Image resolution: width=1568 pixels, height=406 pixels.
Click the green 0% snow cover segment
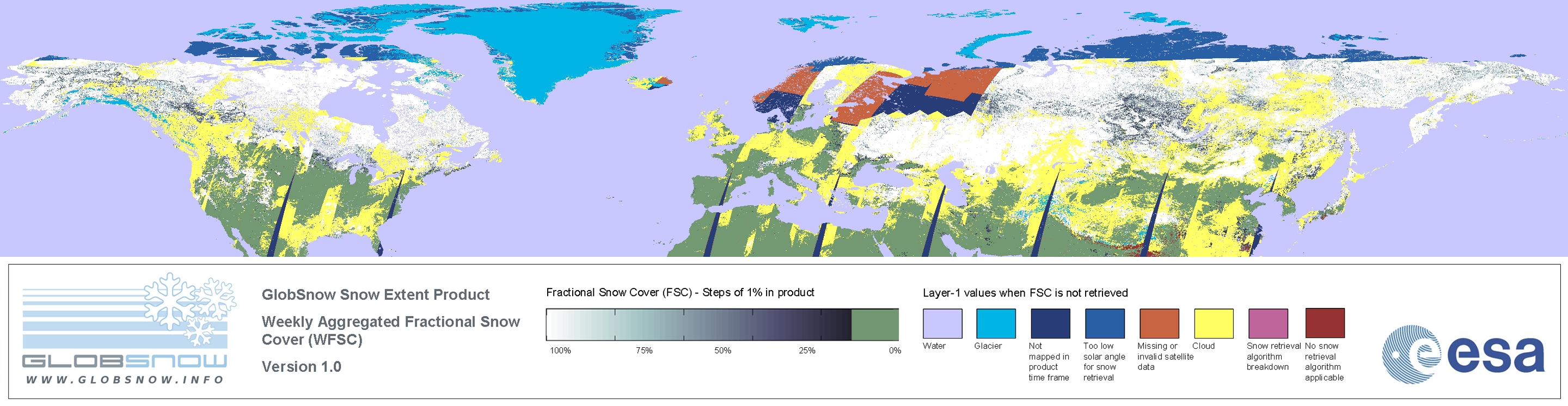coord(875,324)
